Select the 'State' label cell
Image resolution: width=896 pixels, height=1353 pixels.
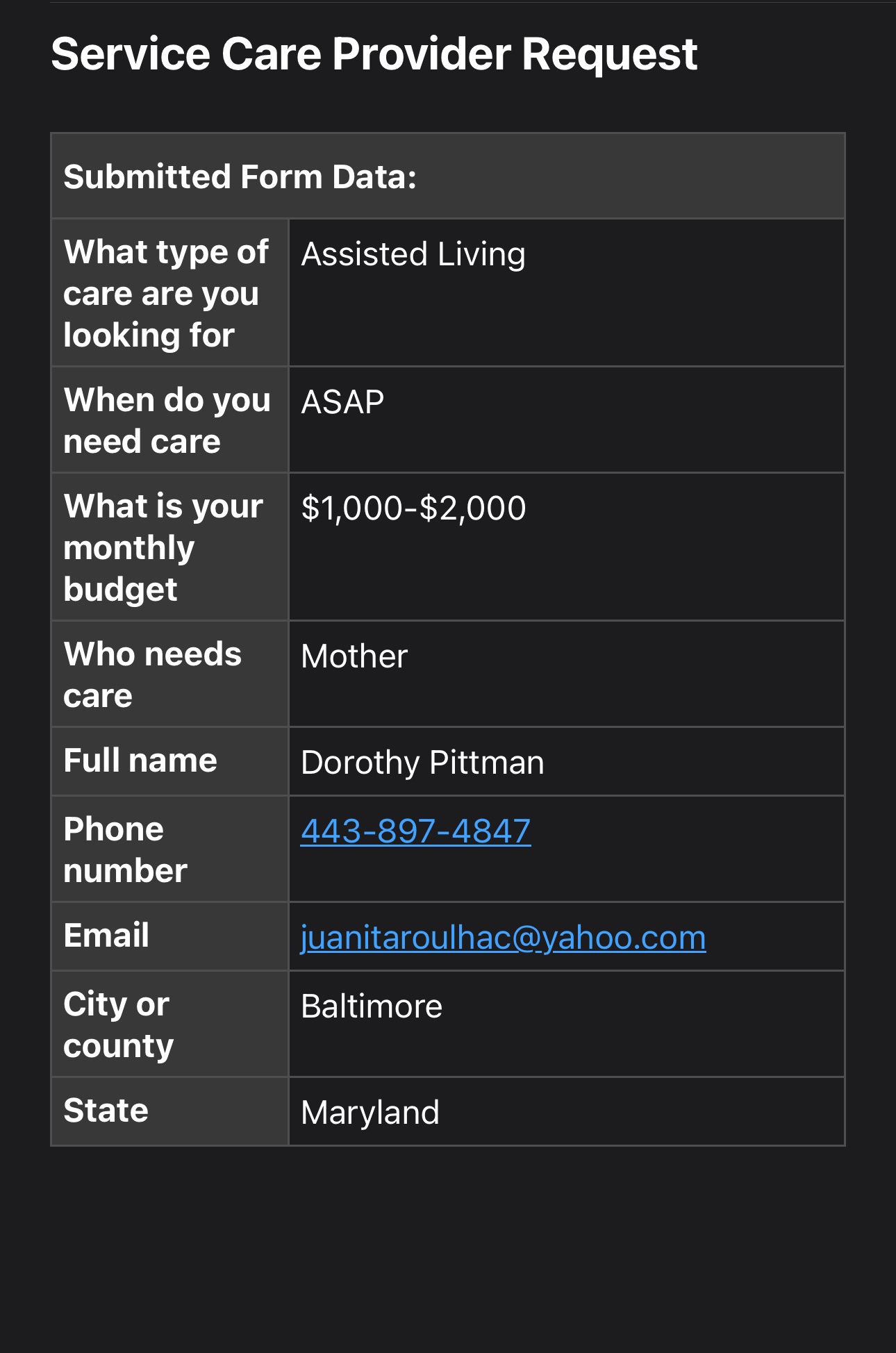(x=170, y=1111)
